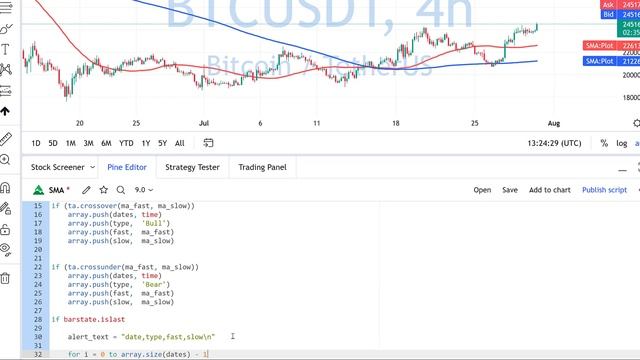Select the ruler measure tool

point(6,139)
